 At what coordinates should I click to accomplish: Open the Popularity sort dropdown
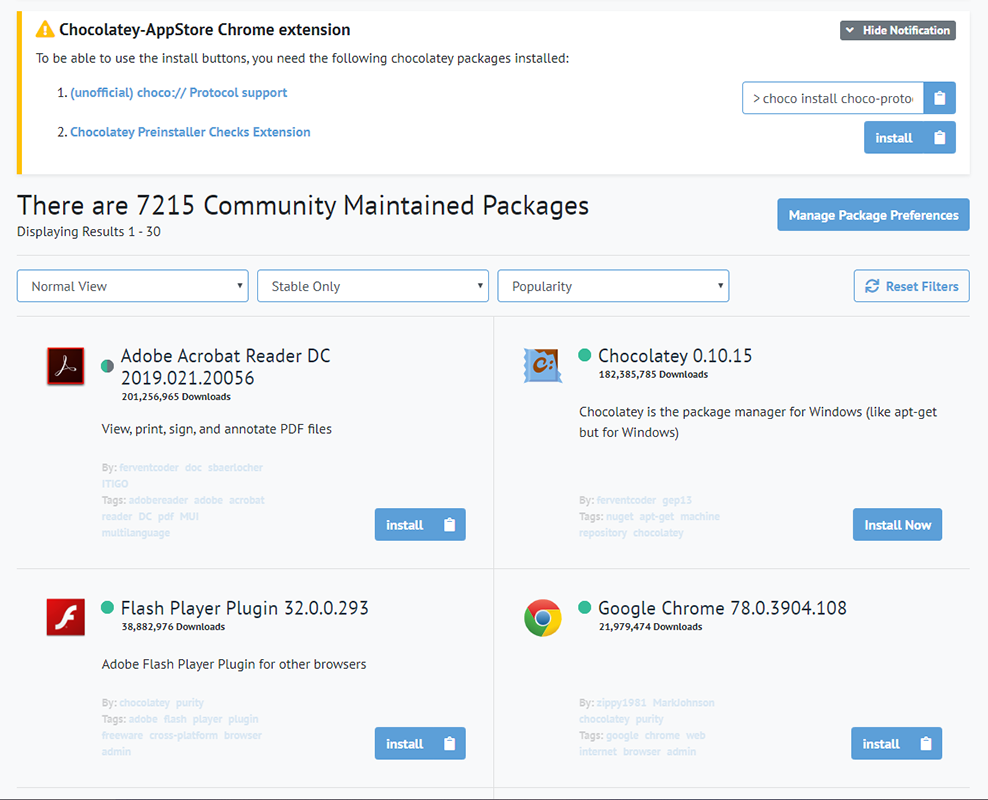click(614, 285)
